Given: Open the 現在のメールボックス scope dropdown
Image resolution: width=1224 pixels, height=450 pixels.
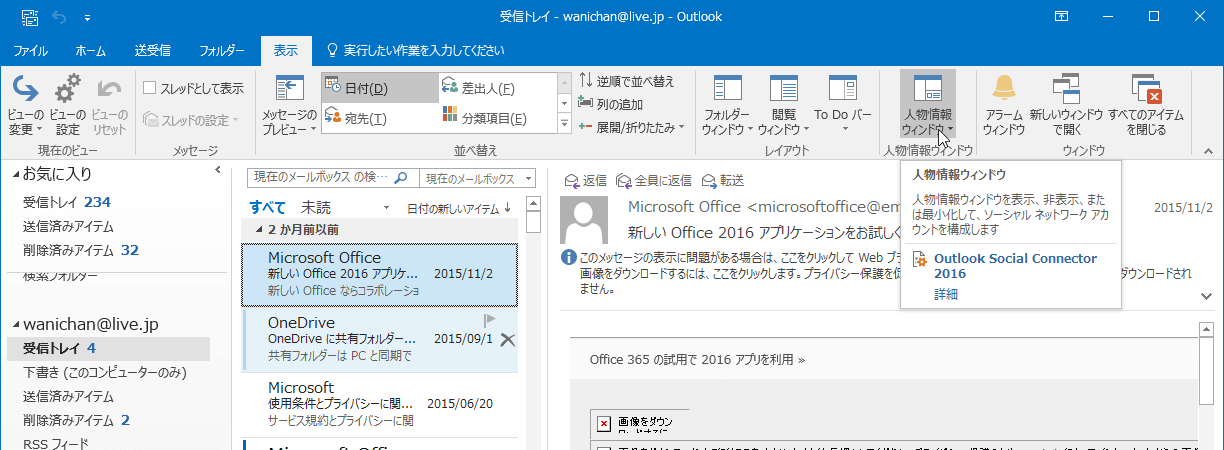Looking at the screenshot, I should (x=477, y=178).
